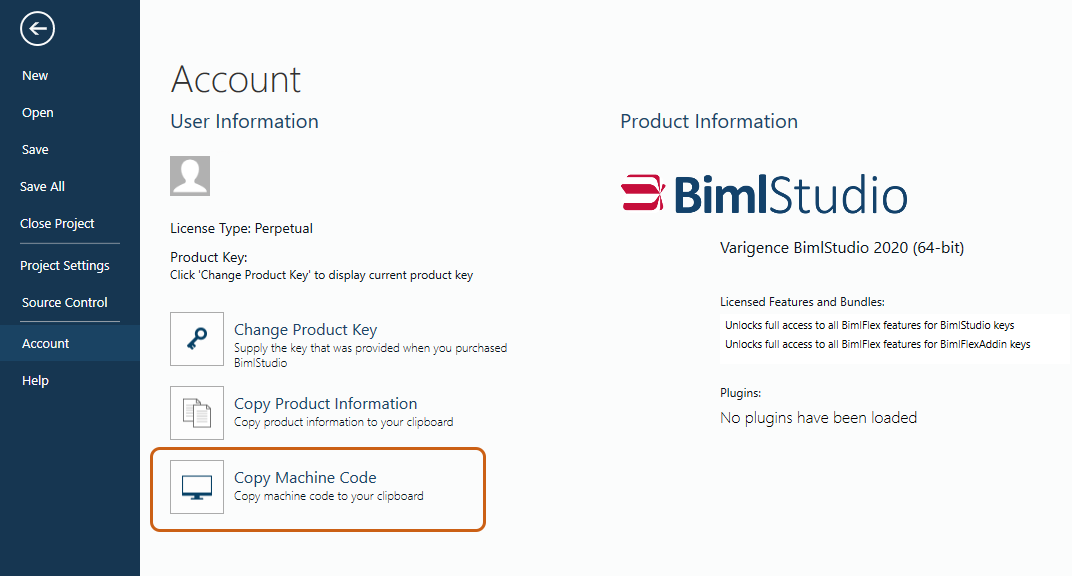The image size is (1072, 576).
Task: Go to Source Control section
Action: coord(65,303)
